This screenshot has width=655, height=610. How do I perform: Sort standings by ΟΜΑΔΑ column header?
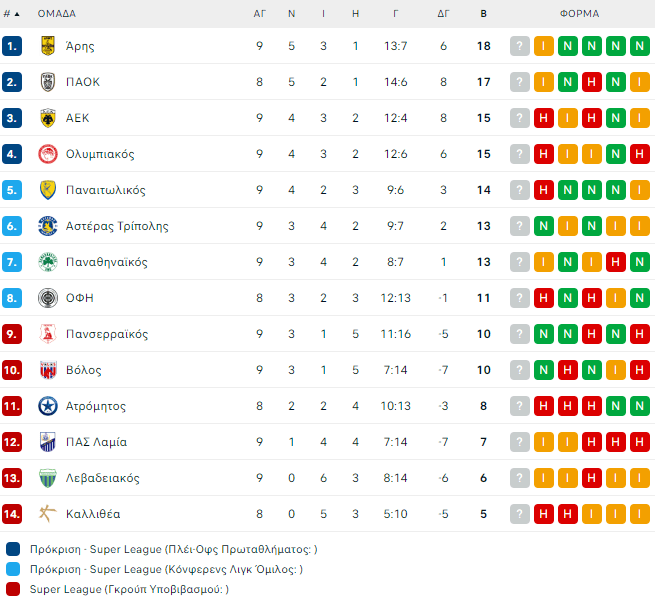[x=56, y=14]
